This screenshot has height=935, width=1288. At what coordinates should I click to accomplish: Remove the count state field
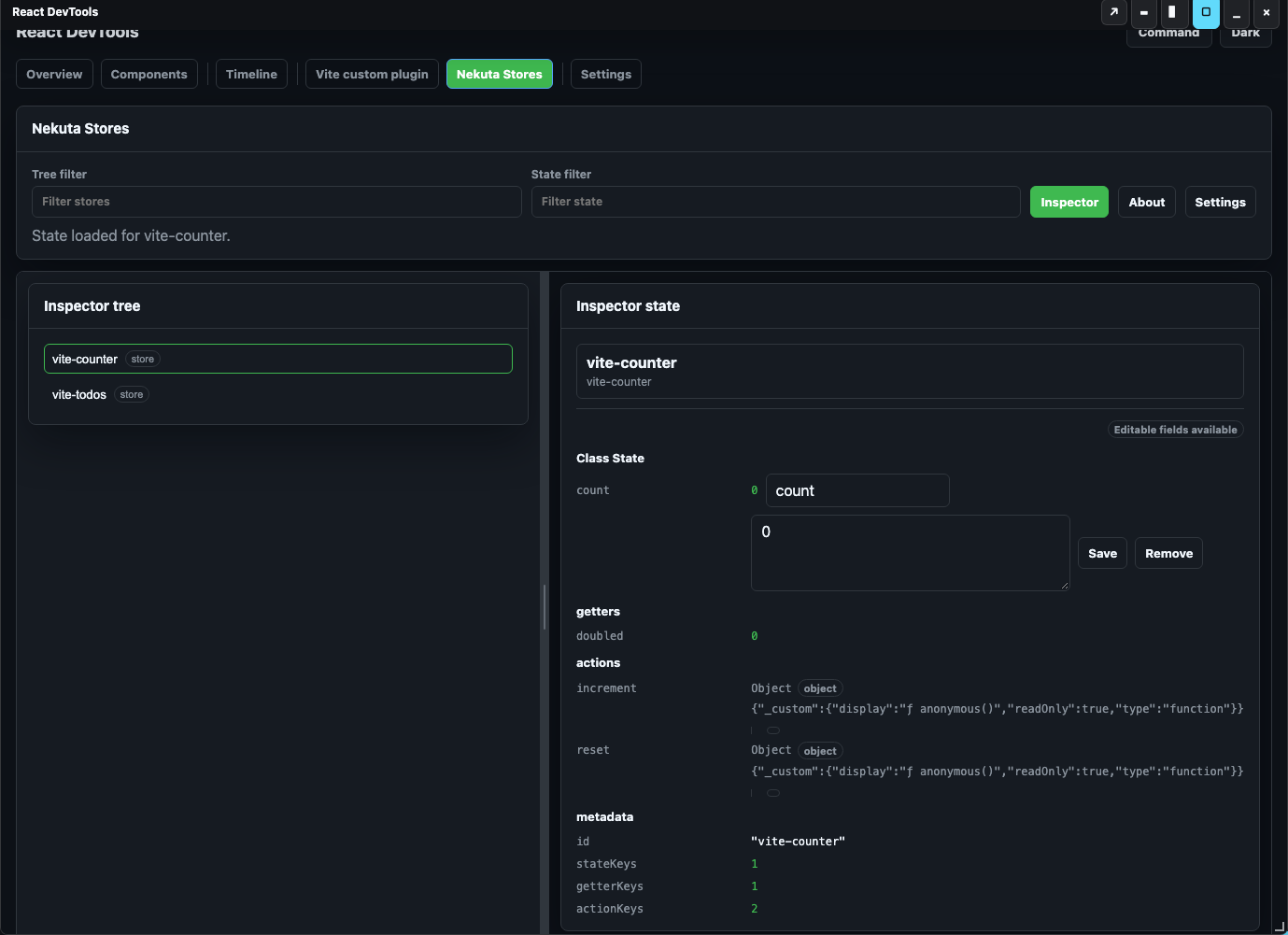[1169, 553]
